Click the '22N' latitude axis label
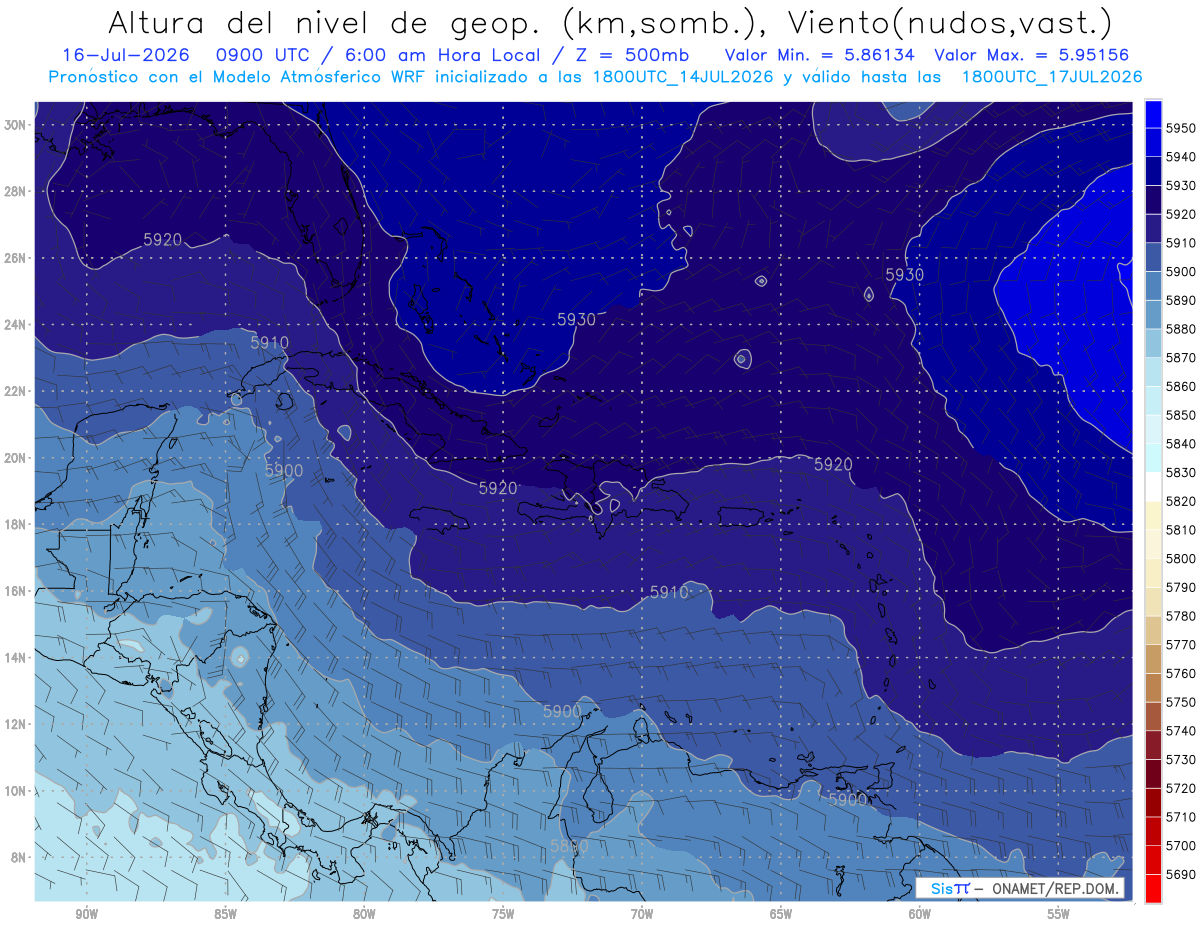 15,391
